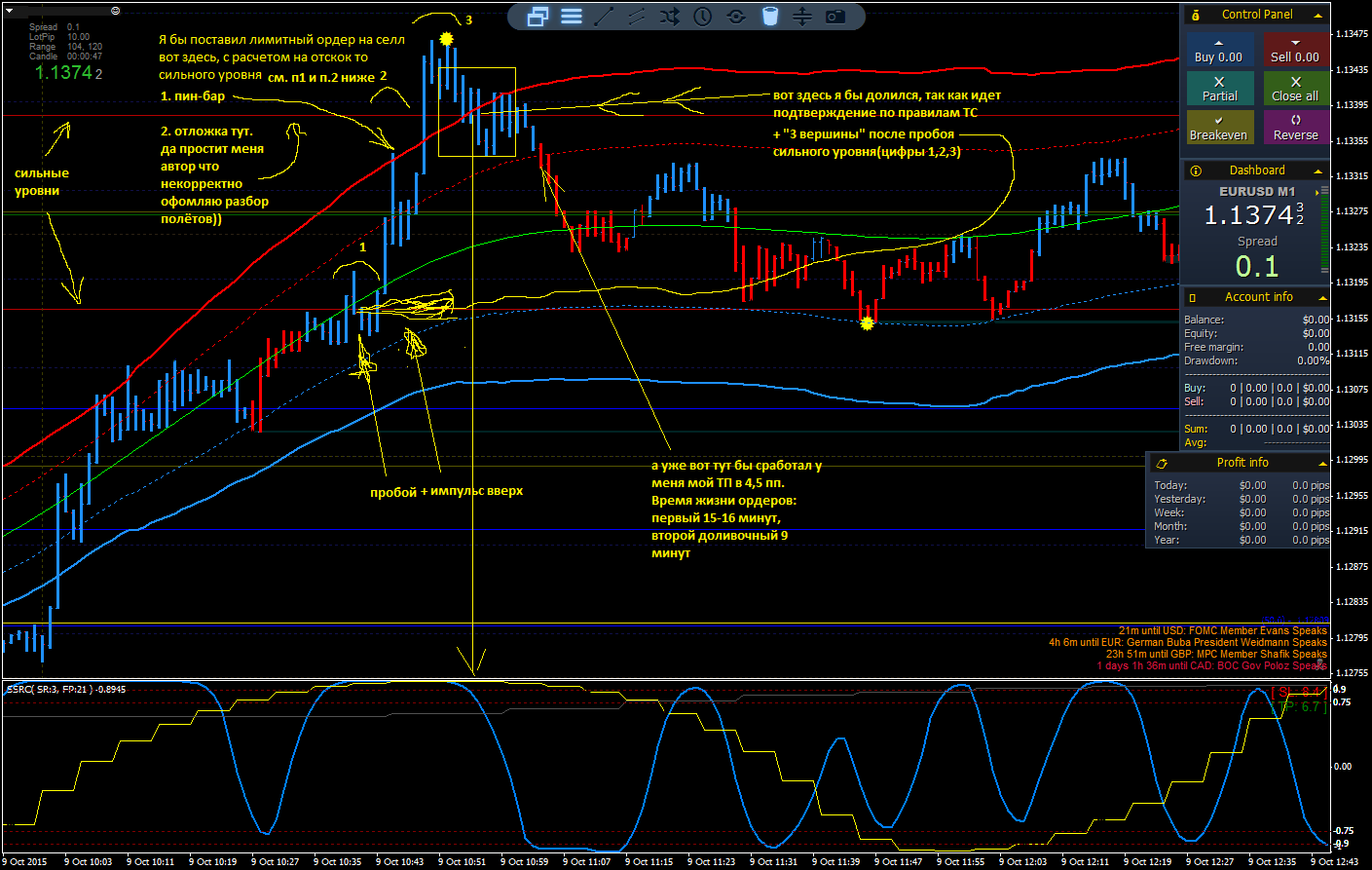
Task: Click the Dashboard header title
Action: click(1257, 170)
